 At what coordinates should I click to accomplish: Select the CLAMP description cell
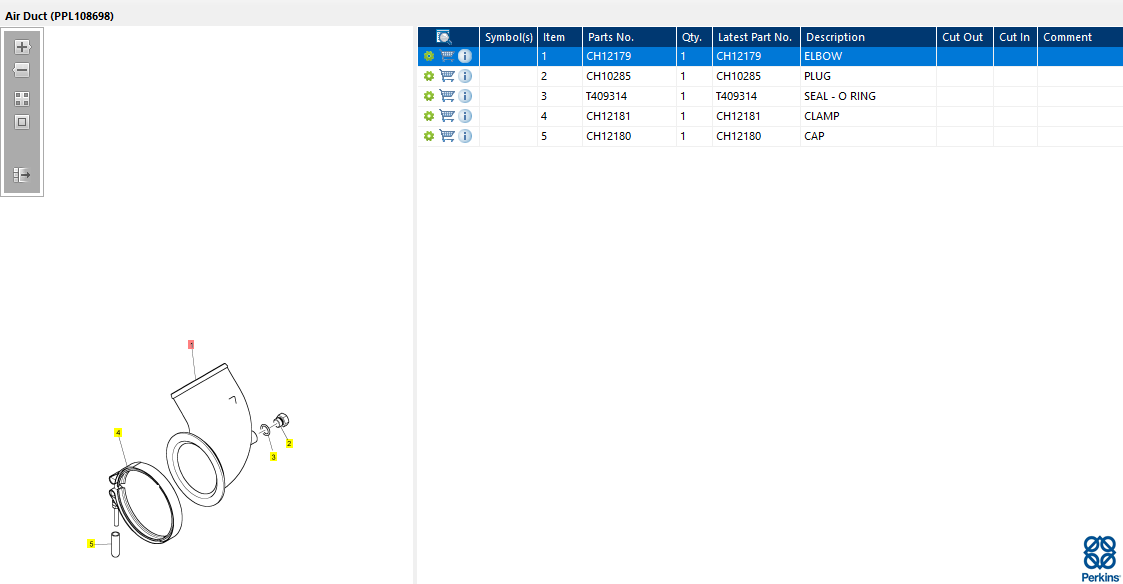pos(868,116)
